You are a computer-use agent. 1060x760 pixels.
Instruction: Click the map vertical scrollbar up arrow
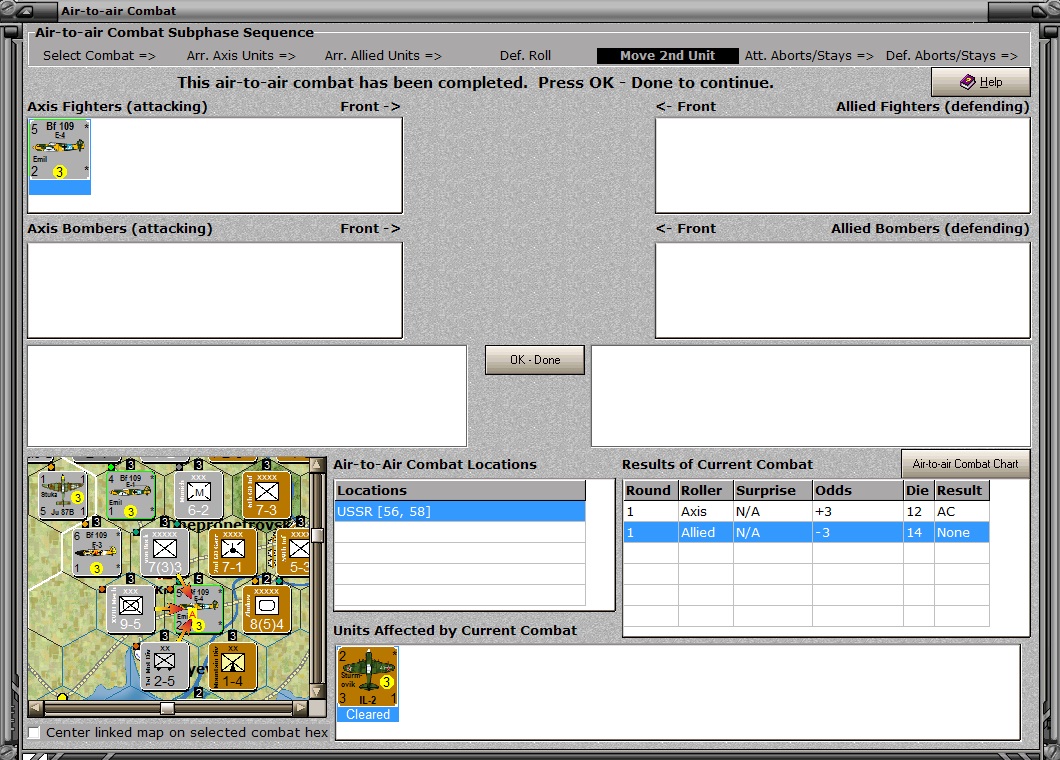pyautogui.click(x=316, y=465)
